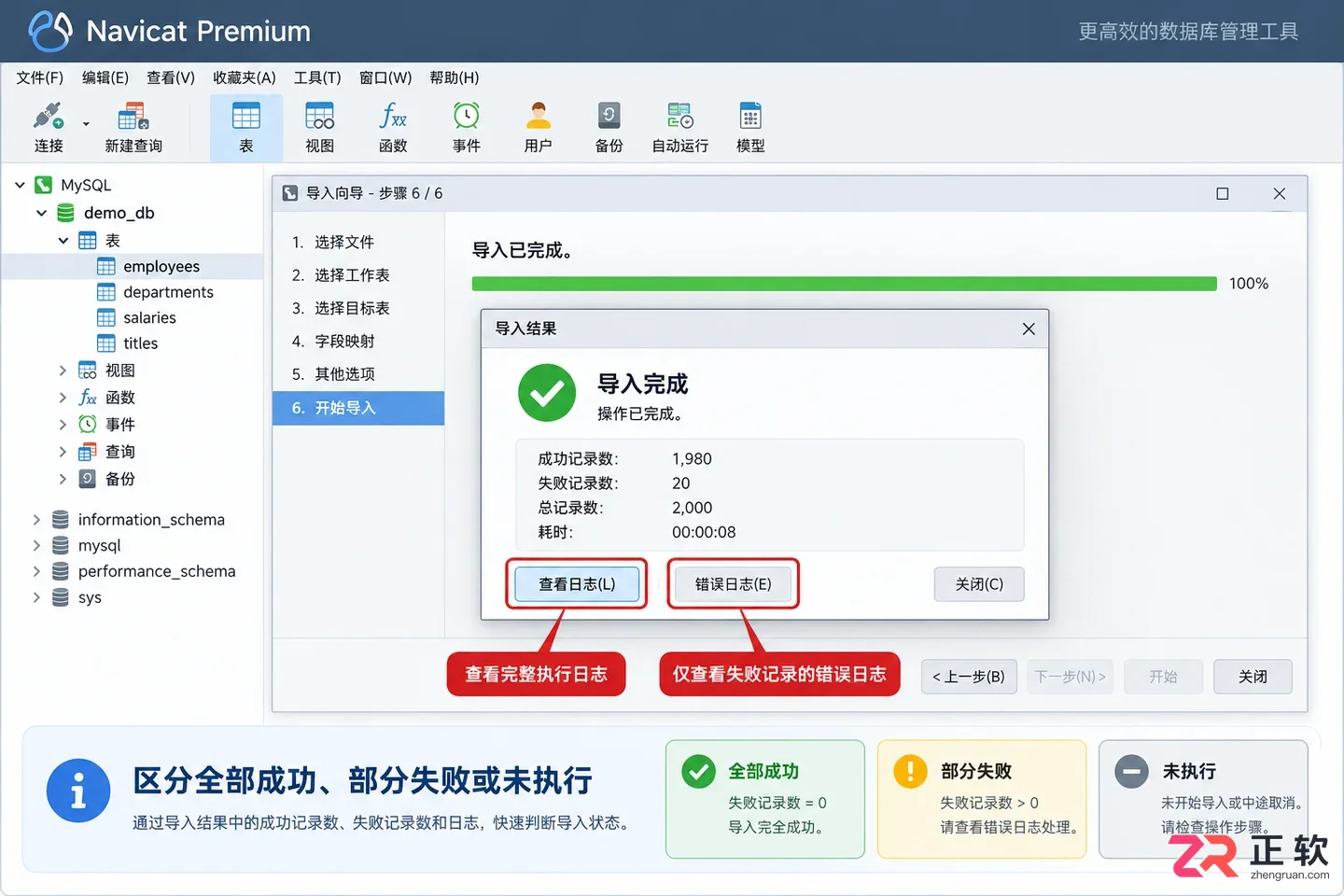
Task: Click the 导入向导 title bar icon
Action: tap(290, 193)
